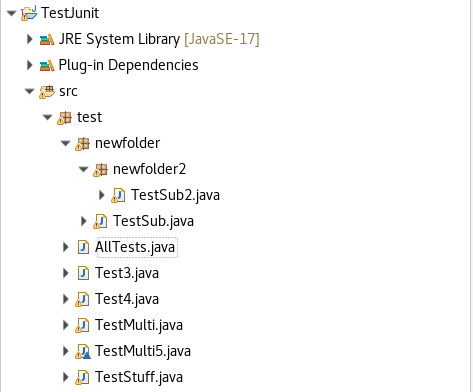Click the TestJunit project folder icon
This screenshot has height=392, width=473.
[29, 13]
